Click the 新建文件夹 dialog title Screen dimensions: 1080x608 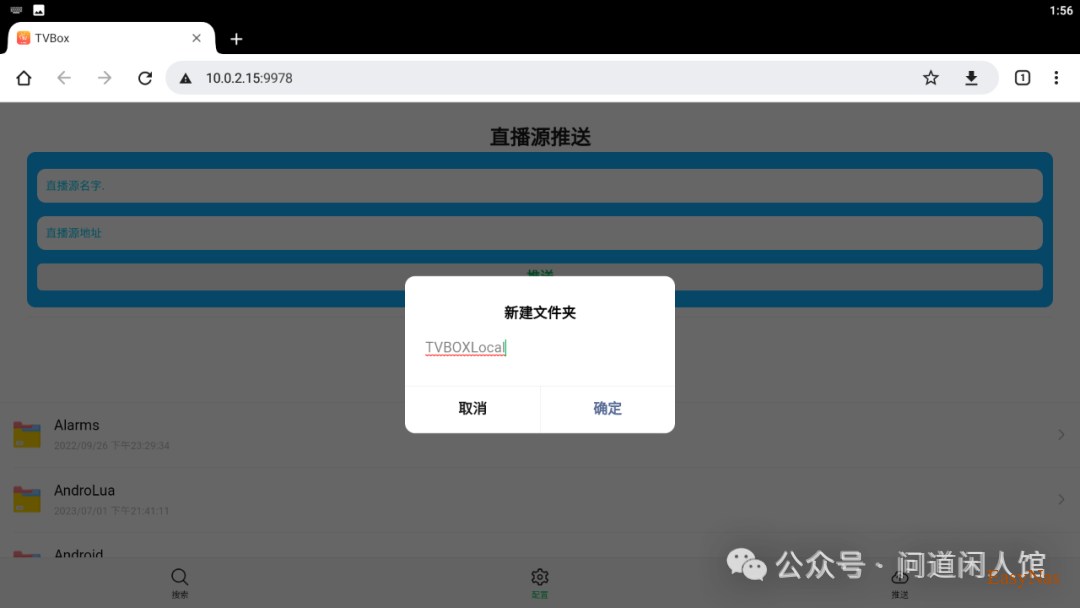(x=539, y=313)
